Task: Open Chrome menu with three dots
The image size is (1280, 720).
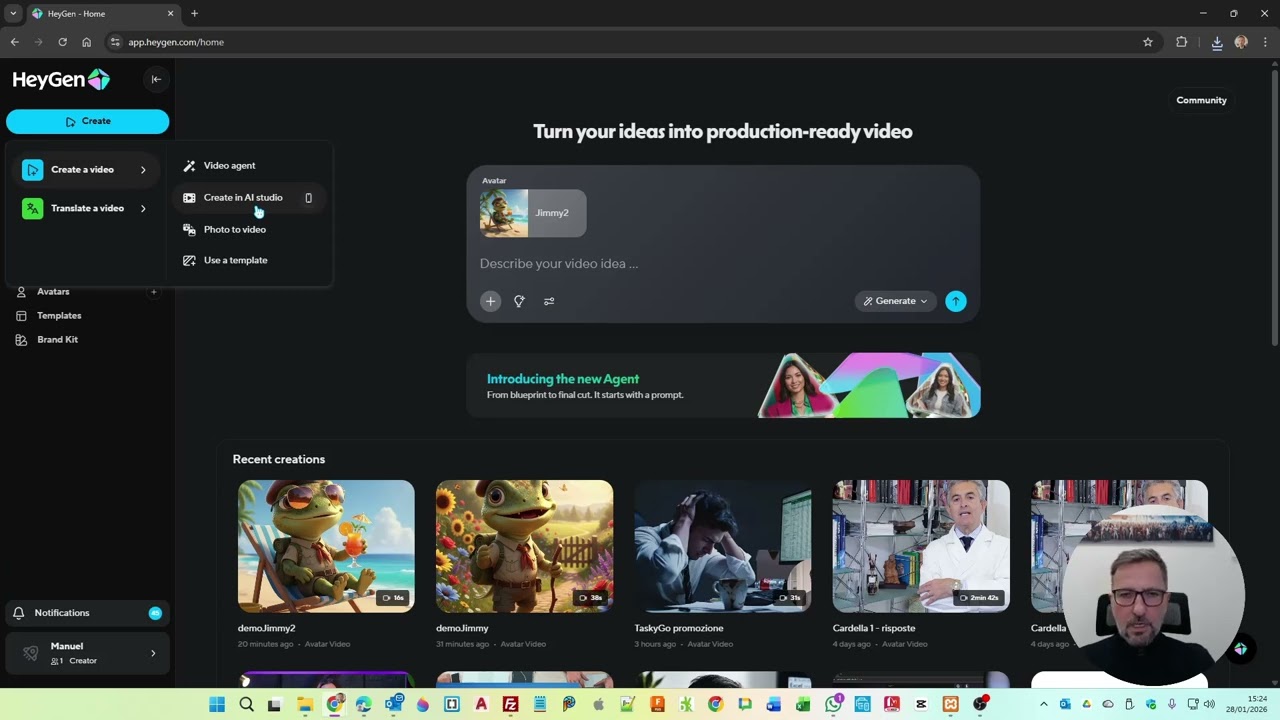Action: tap(1265, 42)
